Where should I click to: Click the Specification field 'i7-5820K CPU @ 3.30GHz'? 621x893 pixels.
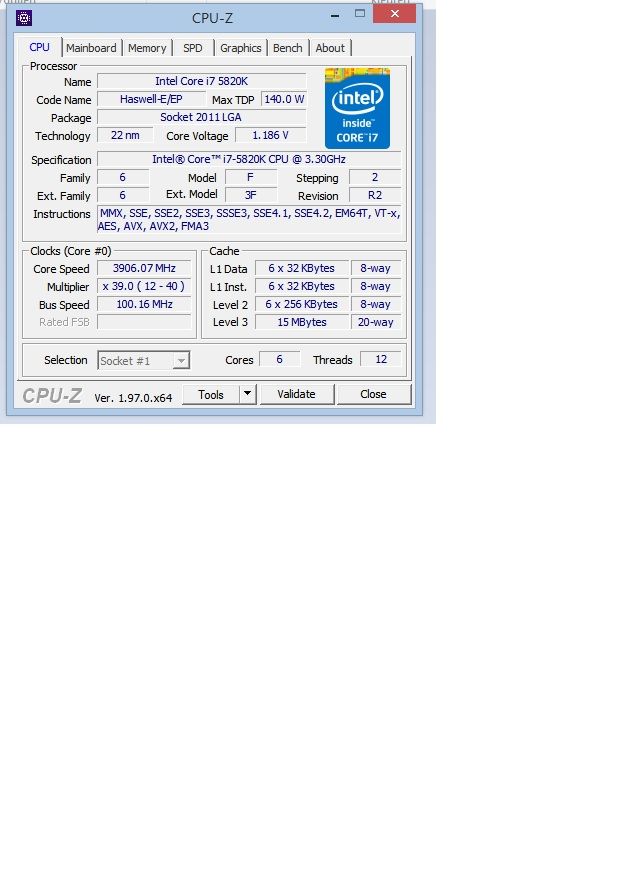249,159
